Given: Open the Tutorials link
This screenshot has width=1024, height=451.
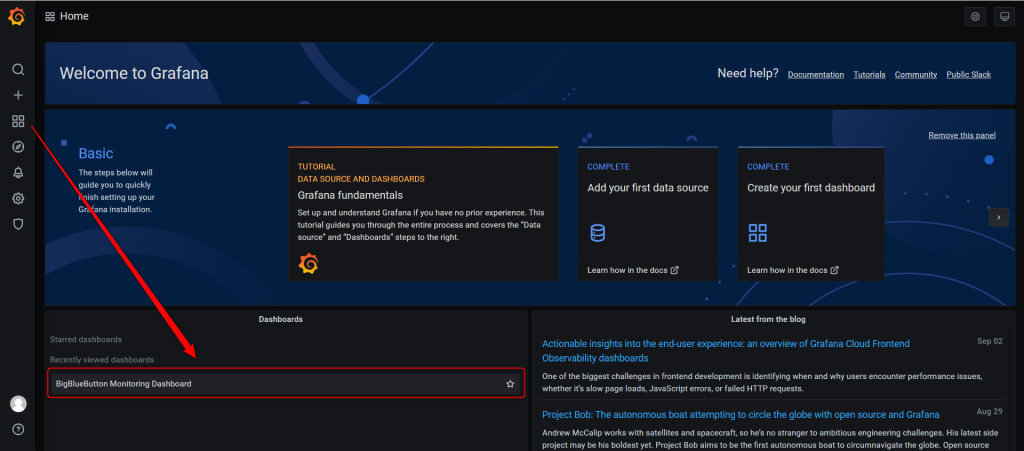Looking at the screenshot, I should click(869, 74).
